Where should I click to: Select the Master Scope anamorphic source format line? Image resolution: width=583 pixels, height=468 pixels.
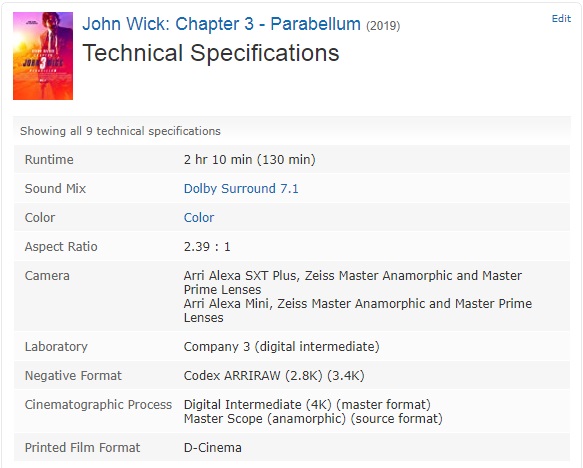[x=313, y=419]
